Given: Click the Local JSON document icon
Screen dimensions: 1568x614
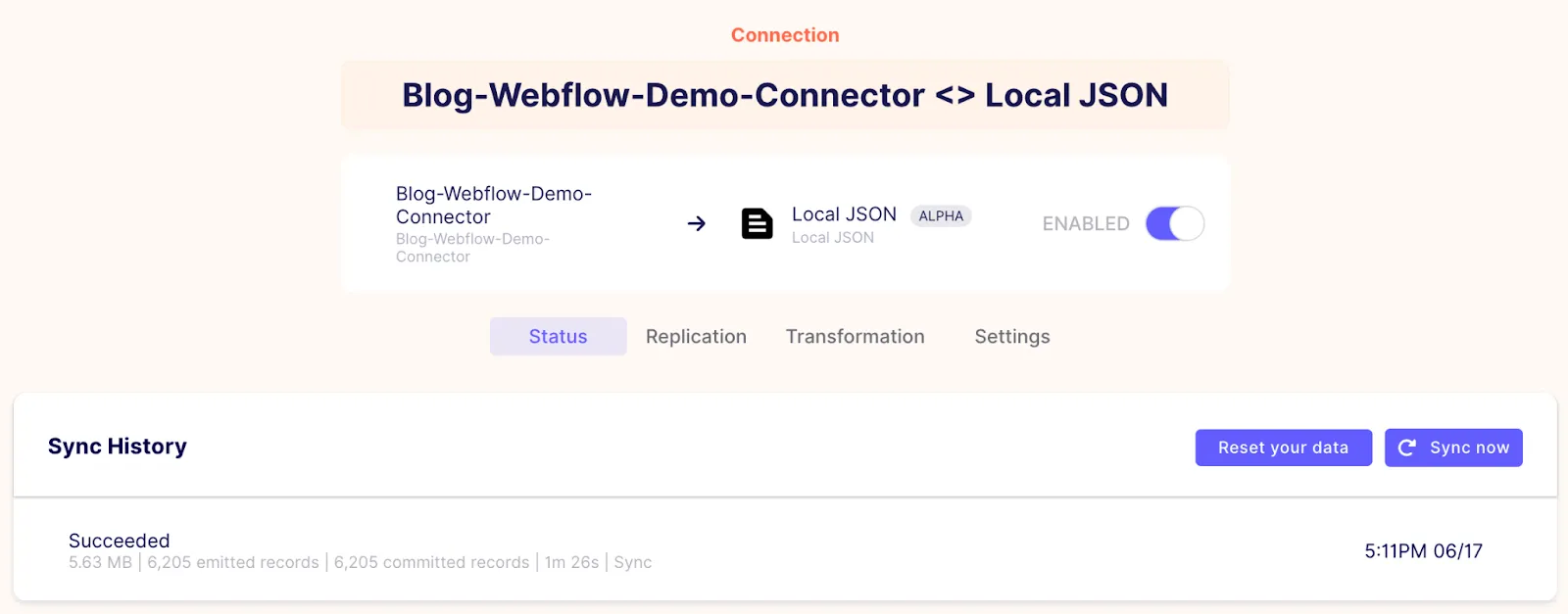Looking at the screenshot, I should tap(757, 224).
